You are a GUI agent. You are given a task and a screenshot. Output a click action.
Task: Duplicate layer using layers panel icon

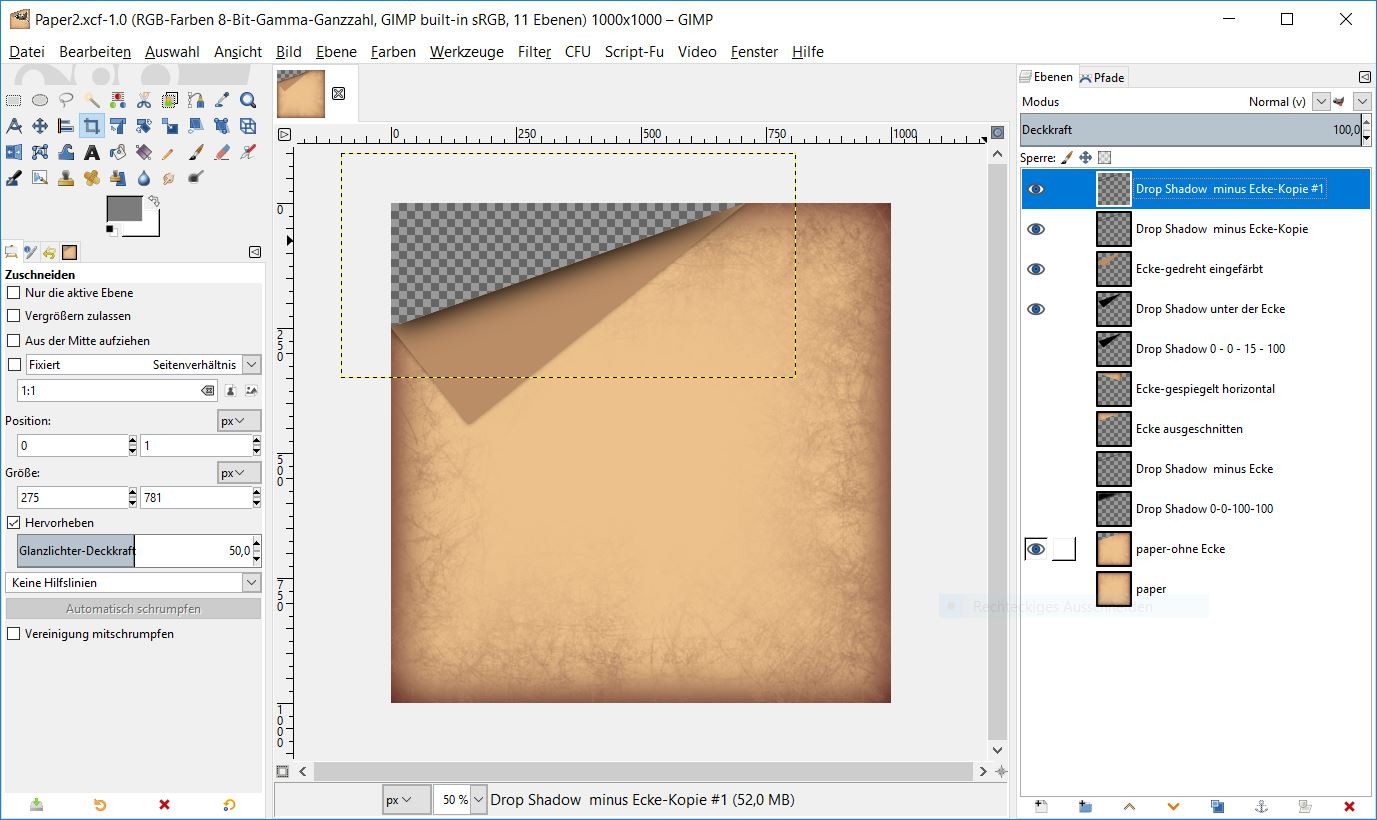pos(1217,806)
